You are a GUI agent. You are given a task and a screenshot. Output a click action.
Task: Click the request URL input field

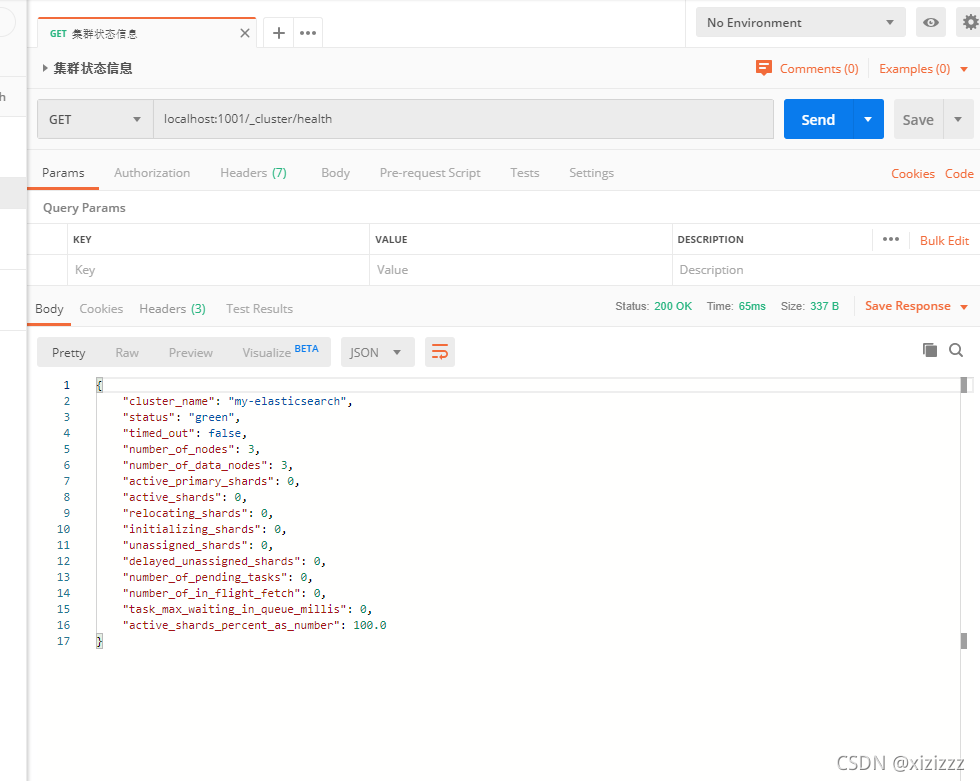tap(463, 119)
